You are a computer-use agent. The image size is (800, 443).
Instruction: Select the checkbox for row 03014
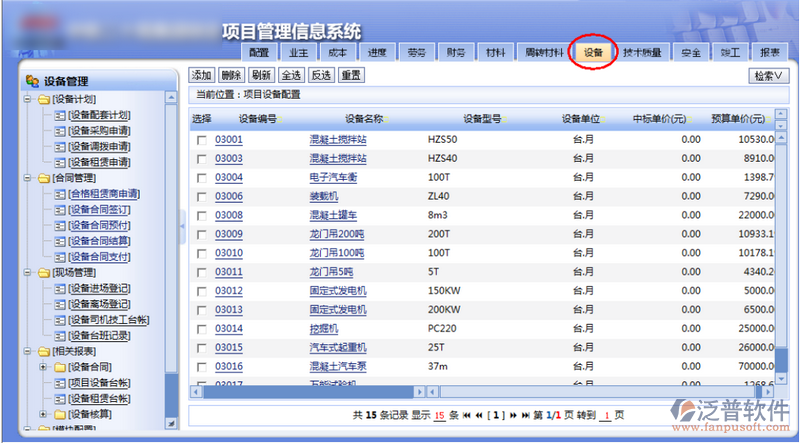(201, 328)
